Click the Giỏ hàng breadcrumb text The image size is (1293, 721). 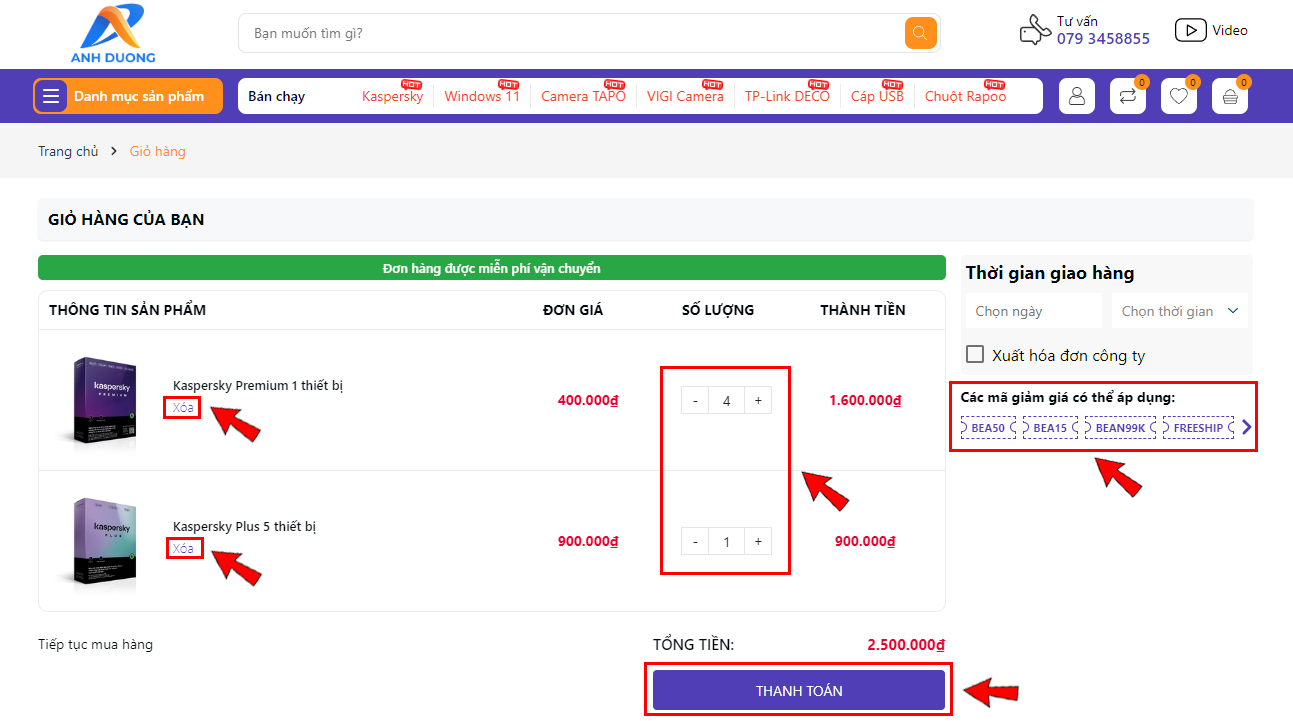click(158, 151)
